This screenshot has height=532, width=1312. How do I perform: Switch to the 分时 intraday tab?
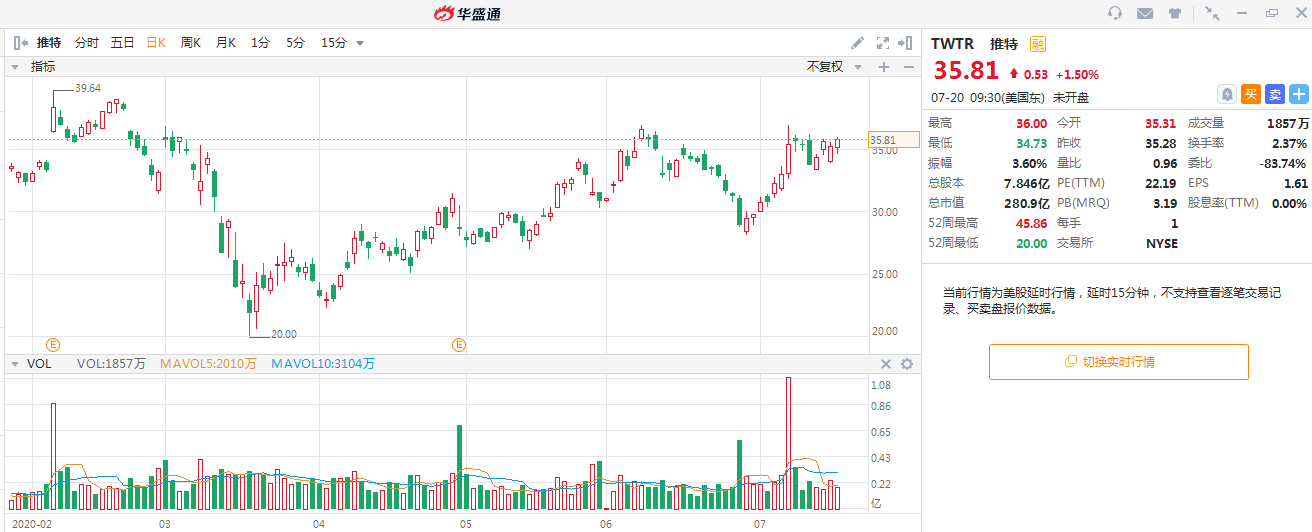[x=87, y=43]
